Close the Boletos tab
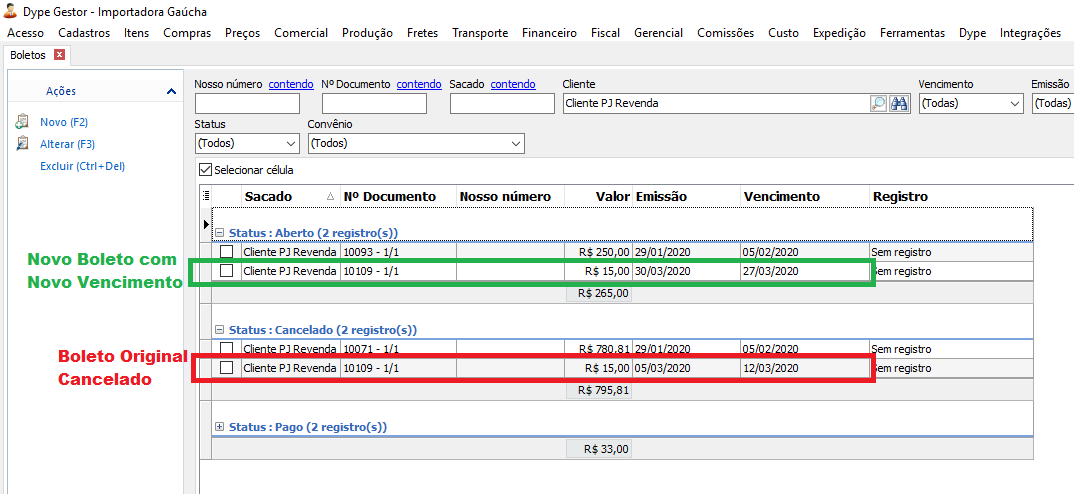 (59, 54)
